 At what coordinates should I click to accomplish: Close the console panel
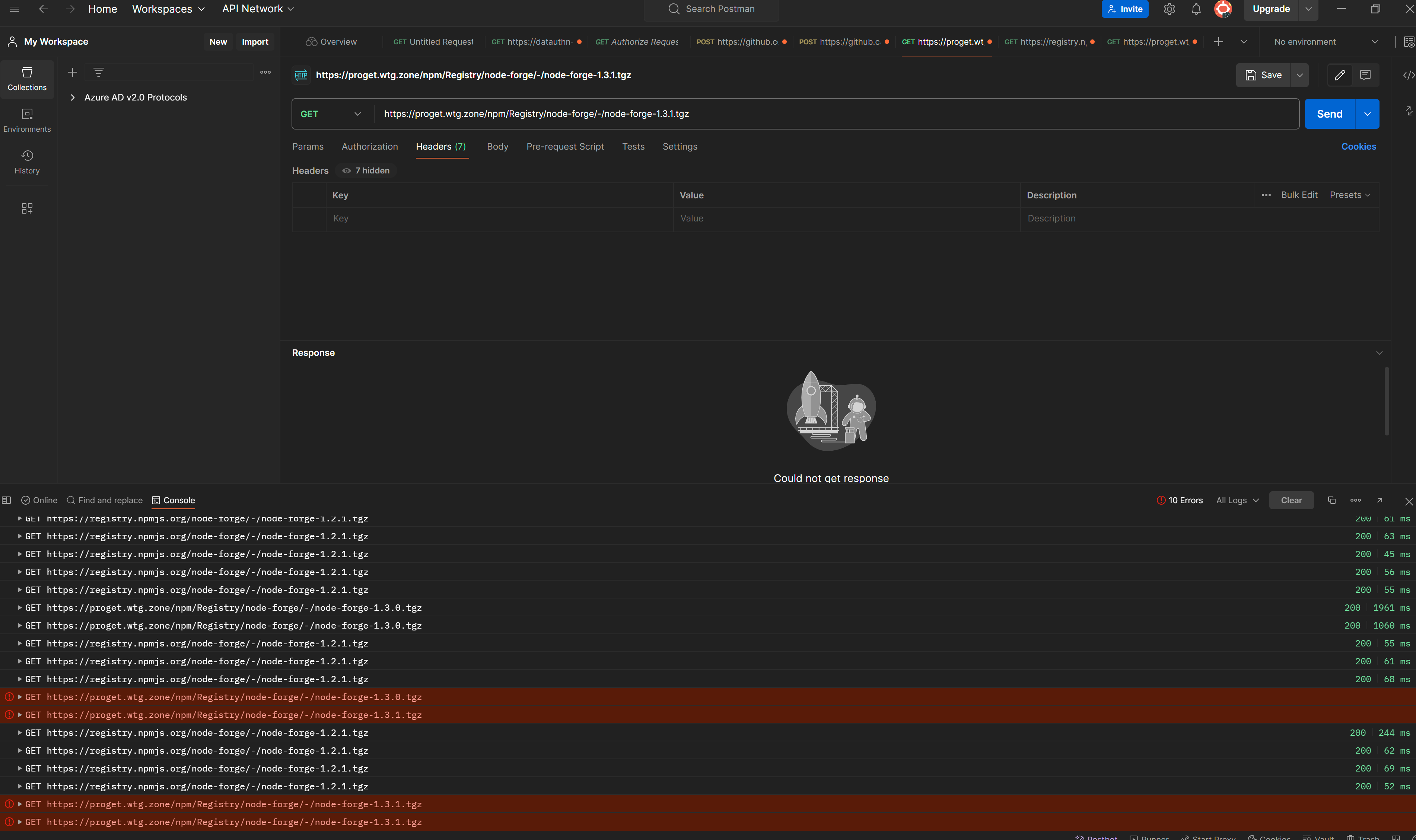[x=1409, y=502]
